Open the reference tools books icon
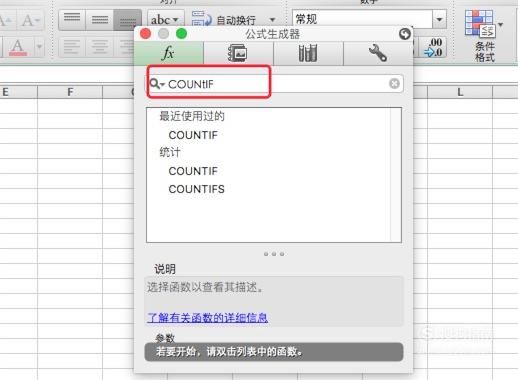The image size is (518, 380). tap(307, 53)
